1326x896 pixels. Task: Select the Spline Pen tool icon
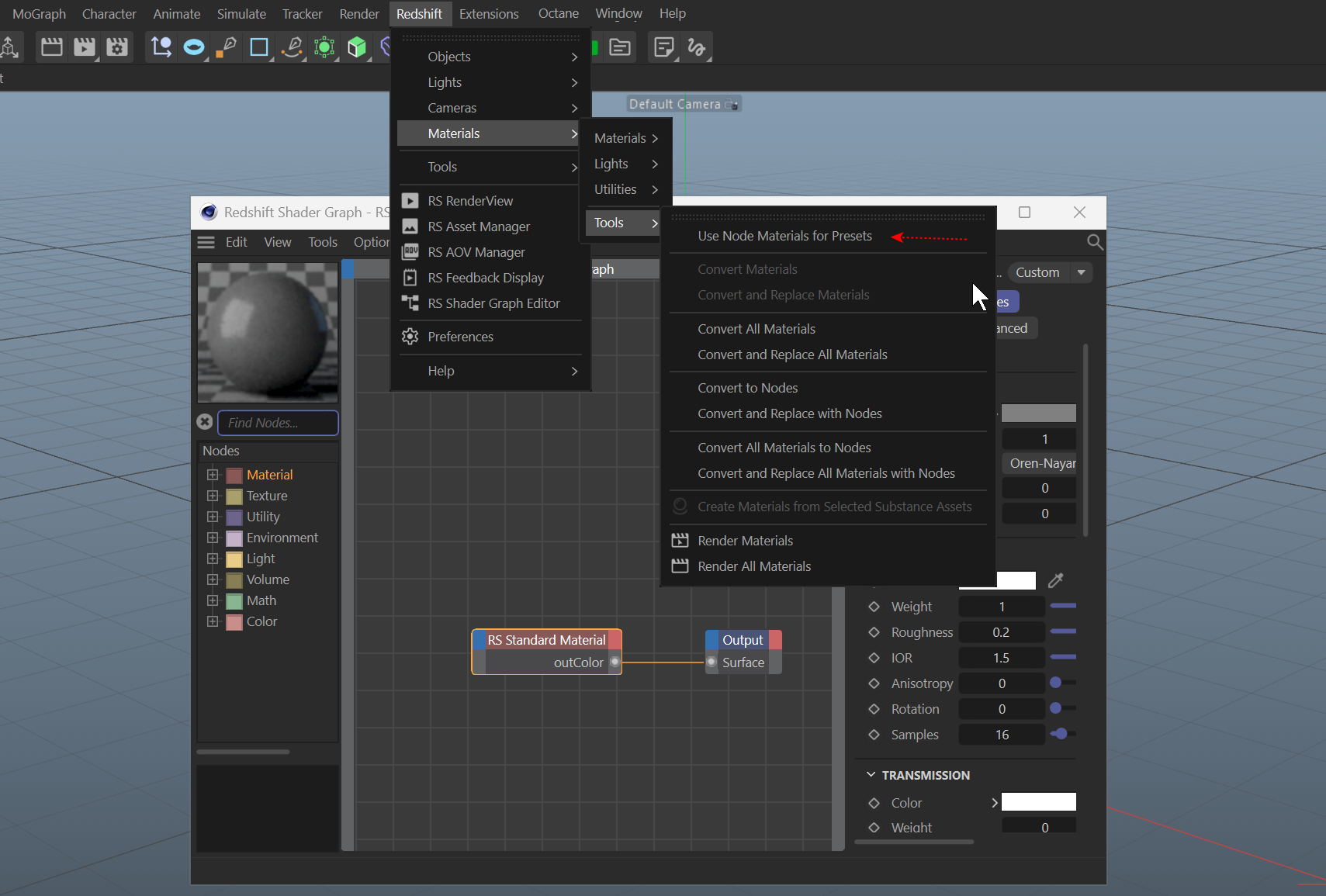pyautogui.click(x=227, y=47)
